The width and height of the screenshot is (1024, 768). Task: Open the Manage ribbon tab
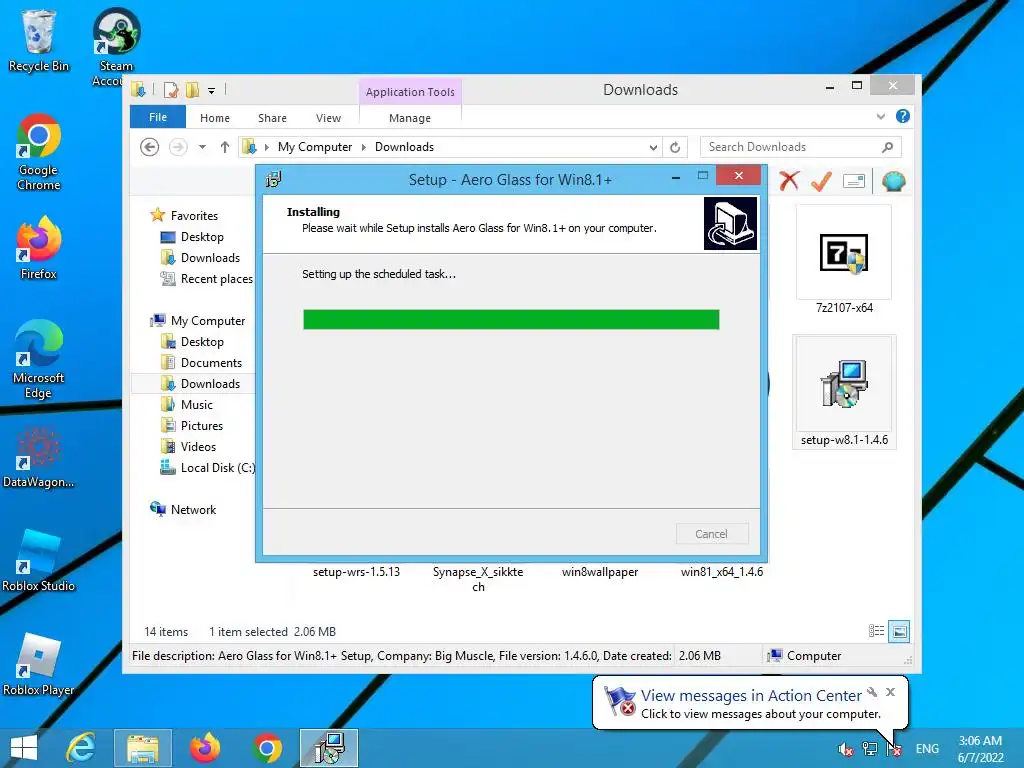pyautogui.click(x=410, y=118)
